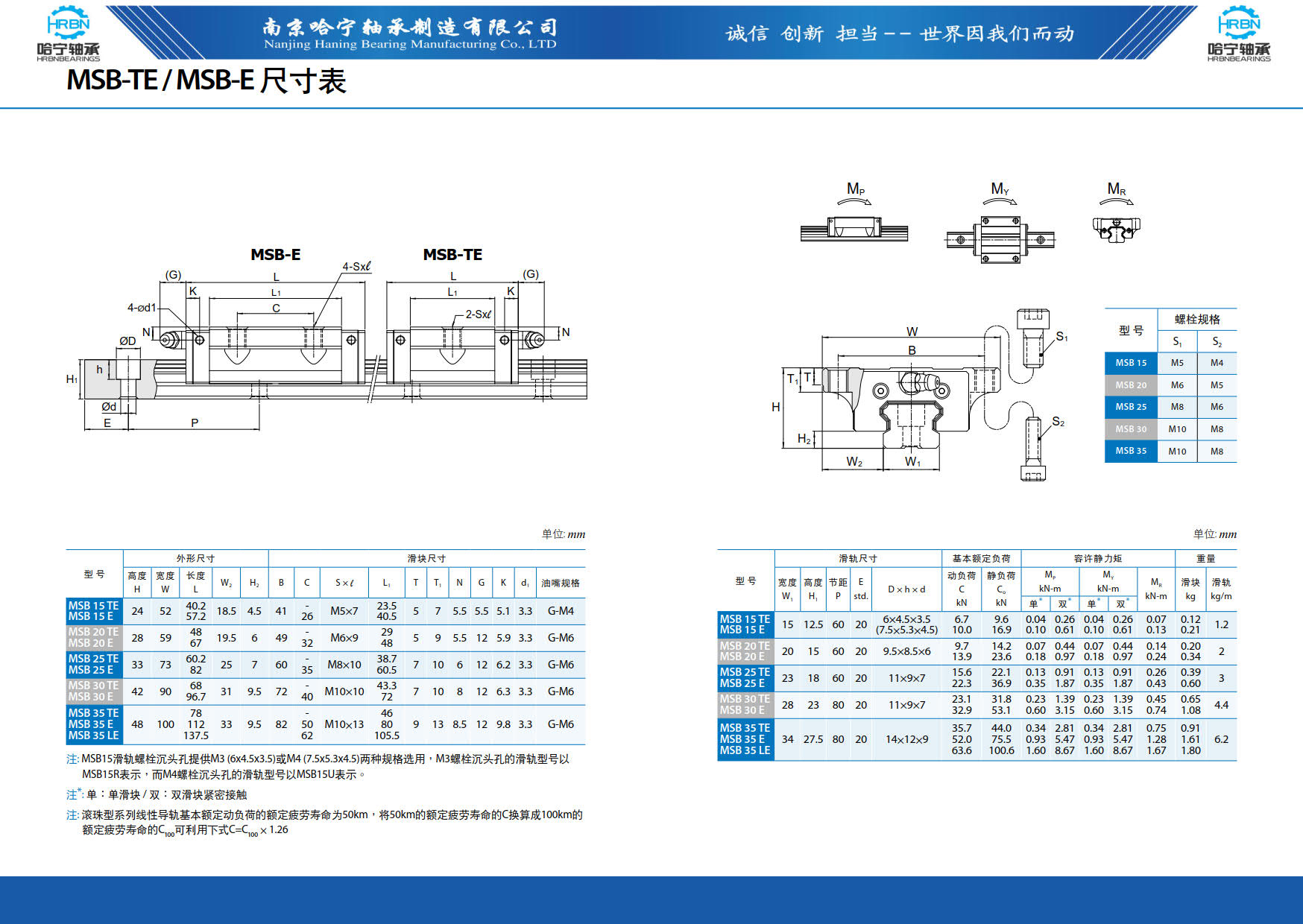Click MSB 35 LE row in right table
The height and width of the screenshot is (924, 1303).
coord(745,750)
